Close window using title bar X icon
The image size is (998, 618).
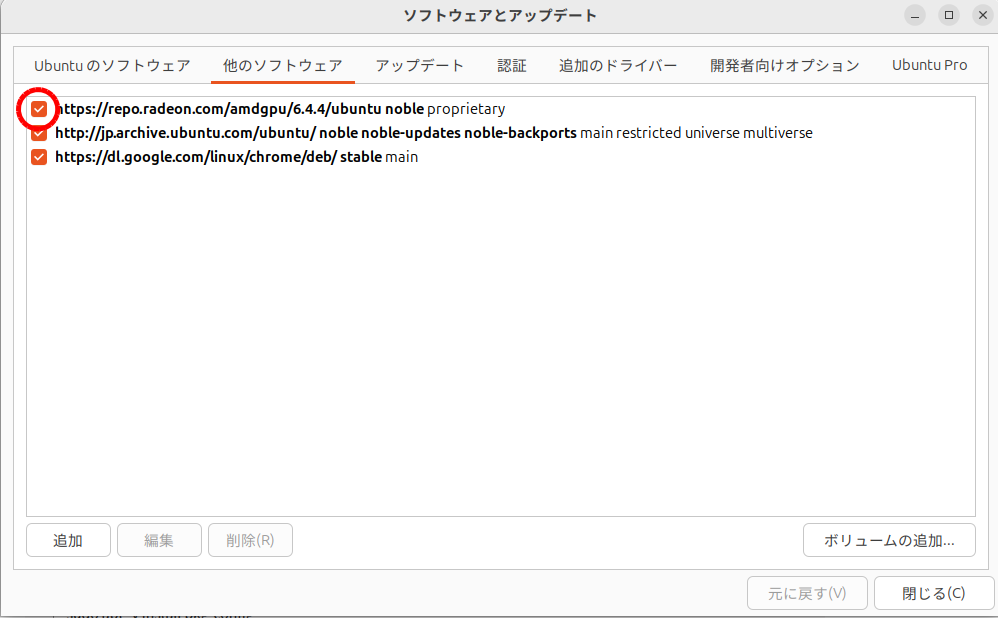(x=982, y=15)
